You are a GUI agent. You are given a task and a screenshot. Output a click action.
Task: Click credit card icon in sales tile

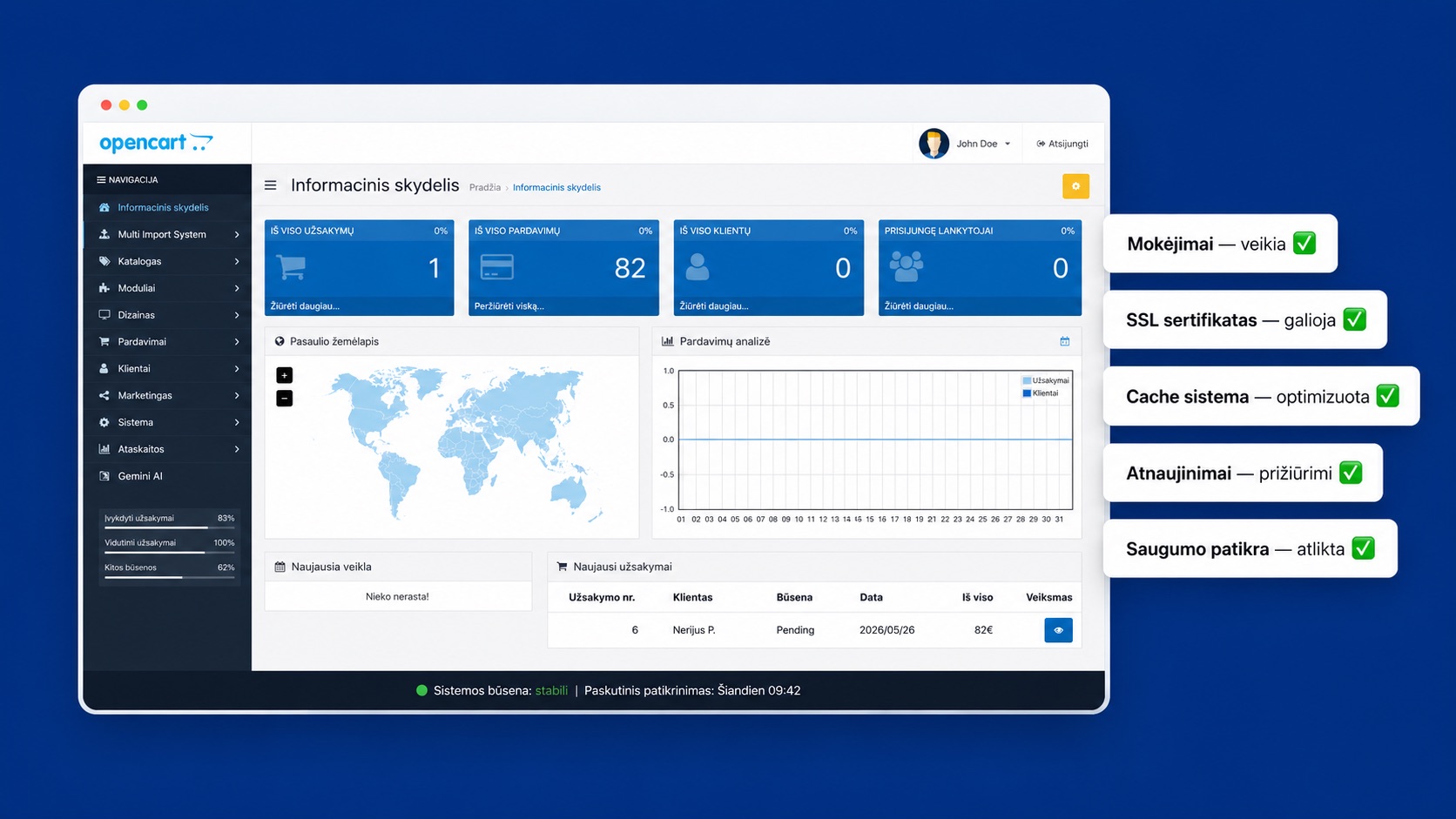click(x=497, y=266)
